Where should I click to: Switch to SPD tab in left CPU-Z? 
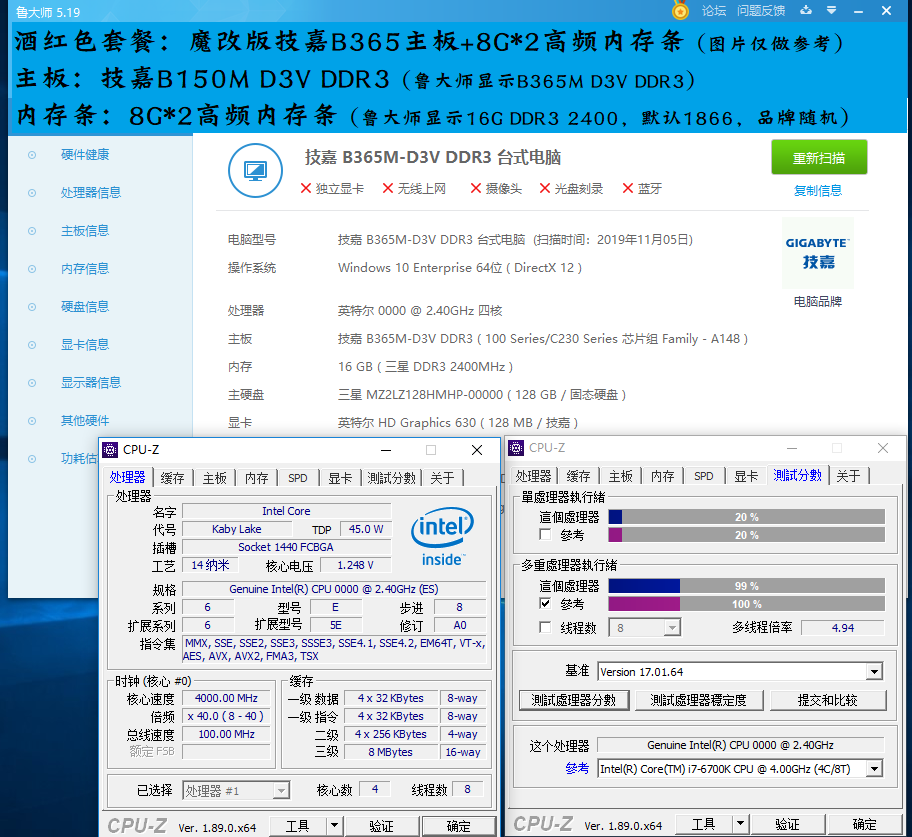(298, 478)
